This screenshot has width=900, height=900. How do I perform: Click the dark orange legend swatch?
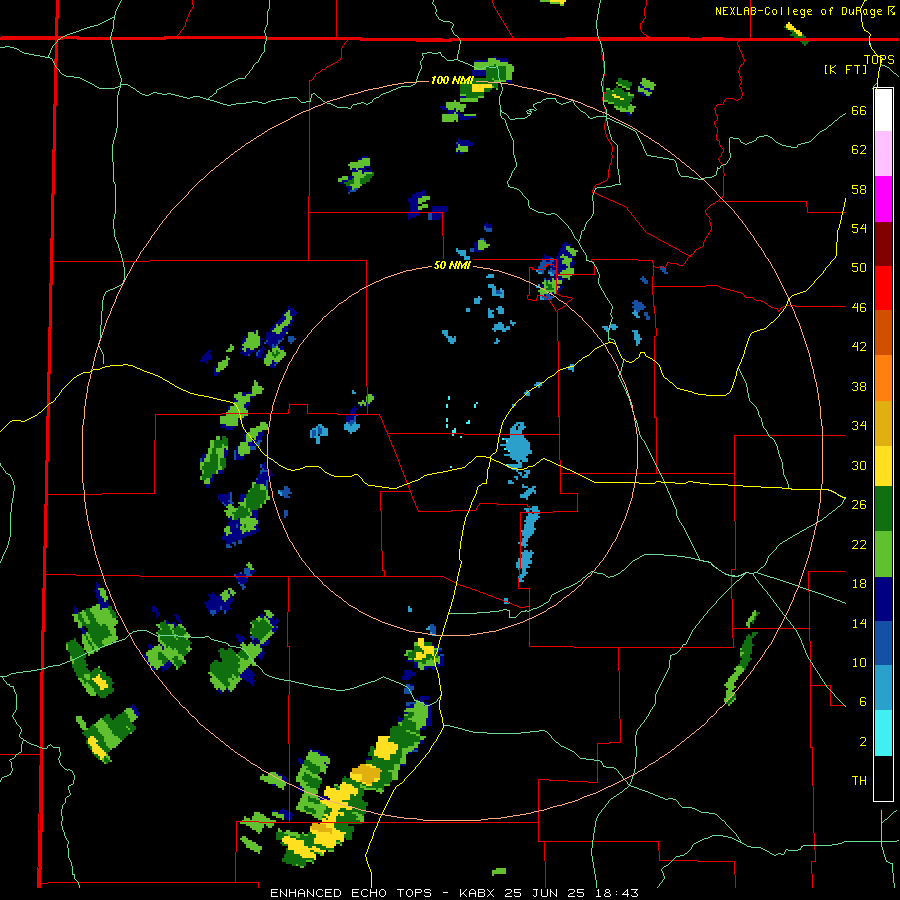click(x=883, y=333)
